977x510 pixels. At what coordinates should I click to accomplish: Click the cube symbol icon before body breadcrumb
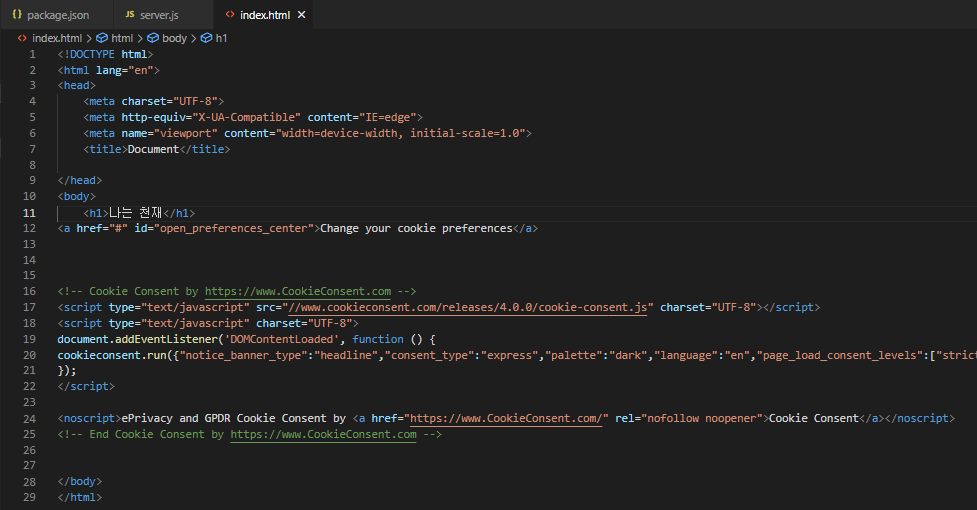pos(153,38)
